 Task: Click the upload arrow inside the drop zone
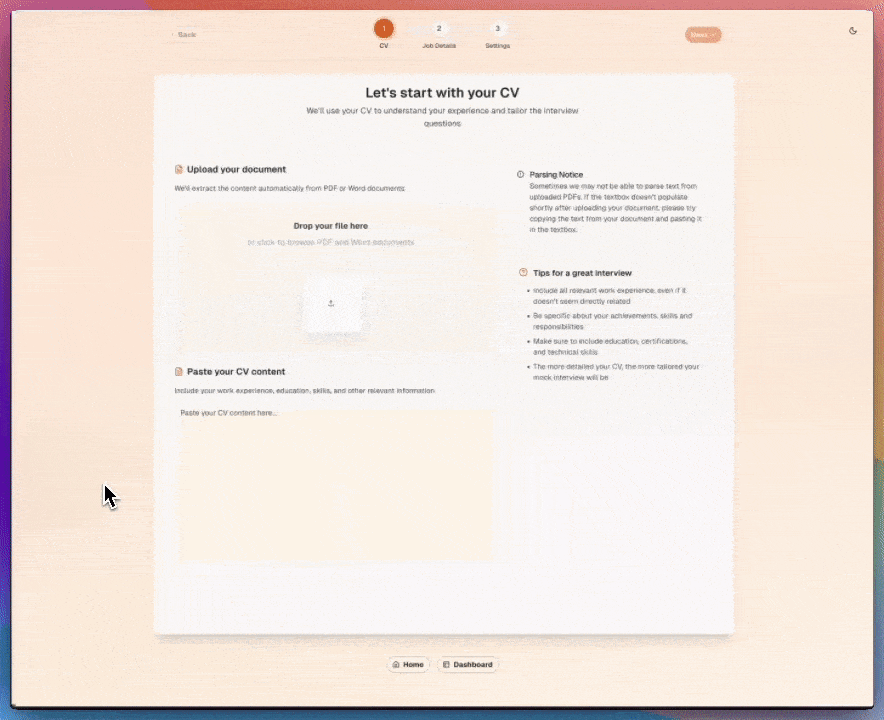331,303
